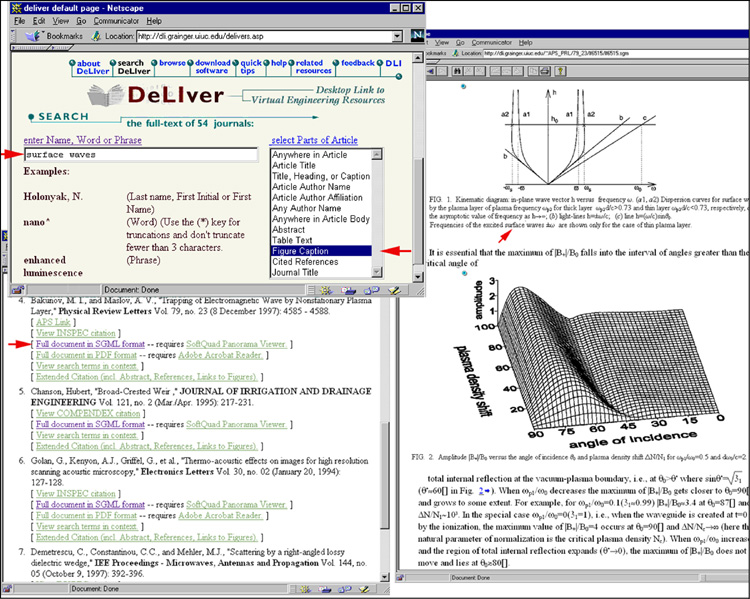This screenshot has width=750, height=599.
Task: Click the download software navigation link
Action: 212,67
